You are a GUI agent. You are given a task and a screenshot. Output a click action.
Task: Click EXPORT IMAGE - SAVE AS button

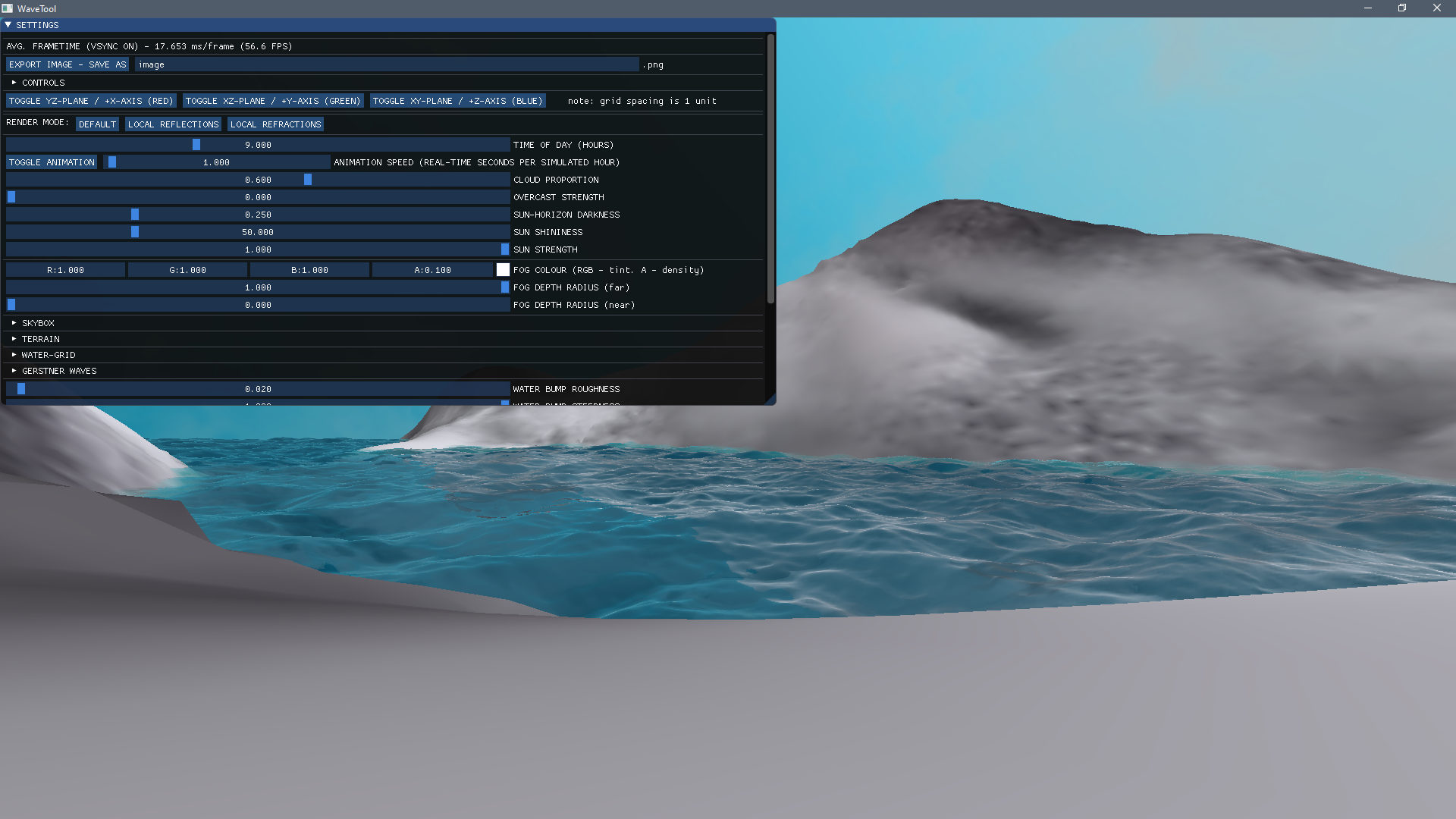67,64
